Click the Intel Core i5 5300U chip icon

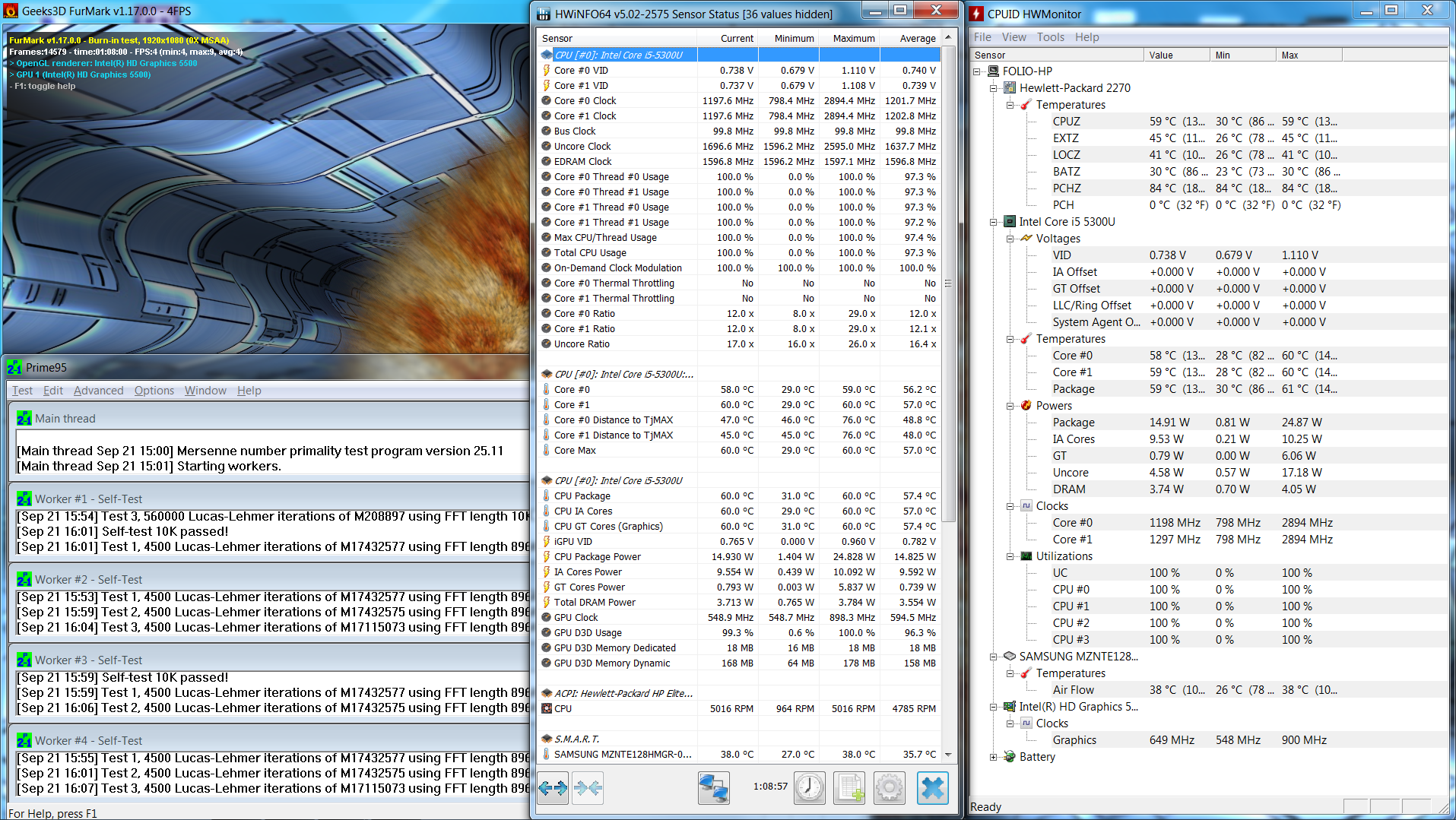pyautogui.click(x=1010, y=222)
